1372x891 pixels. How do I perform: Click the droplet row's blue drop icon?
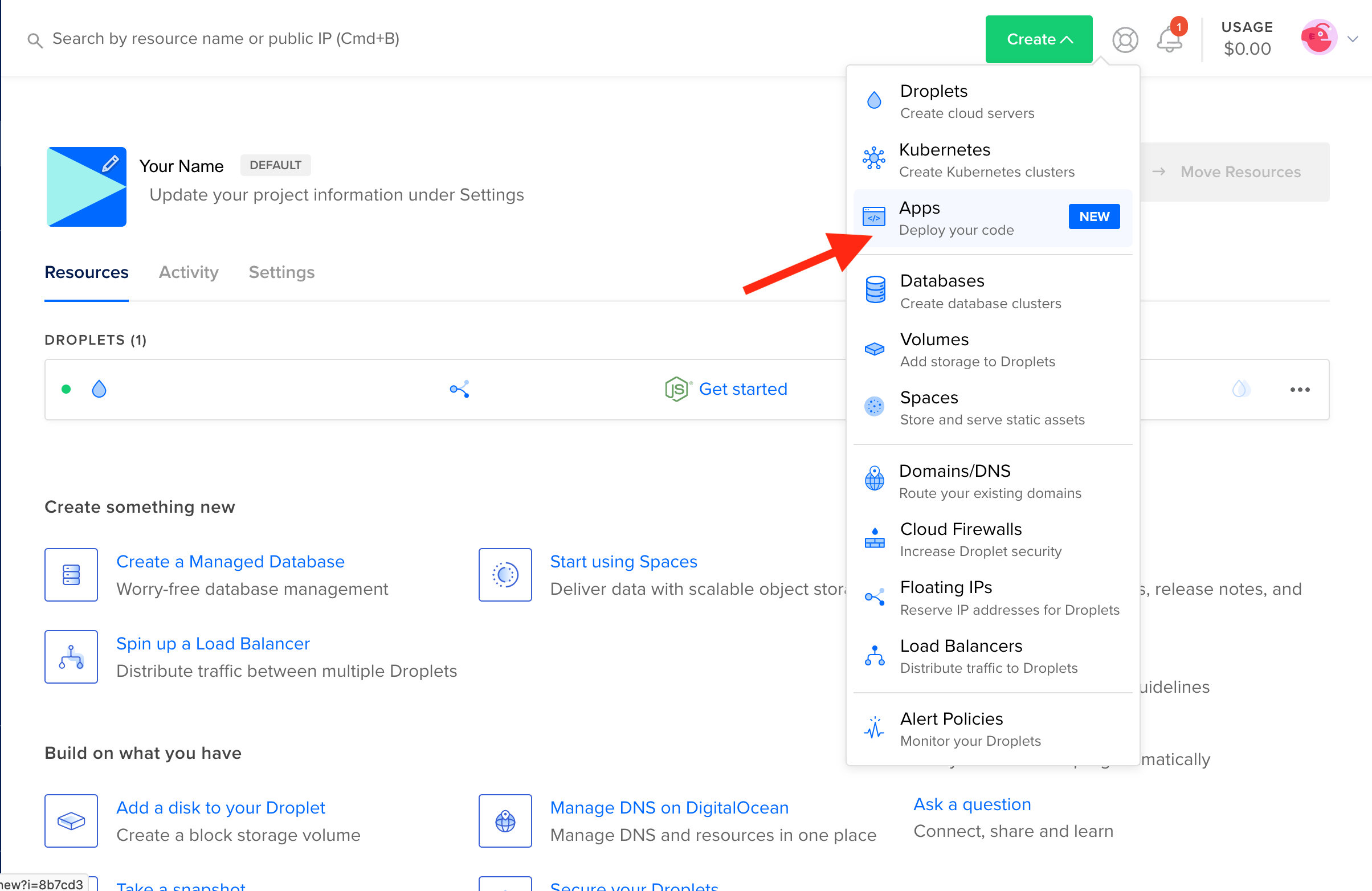tap(99, 389)
